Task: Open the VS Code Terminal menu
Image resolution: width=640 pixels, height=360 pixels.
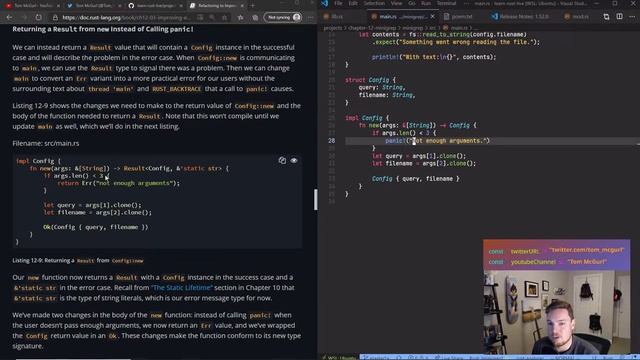Action: click(x=447, y=3)
